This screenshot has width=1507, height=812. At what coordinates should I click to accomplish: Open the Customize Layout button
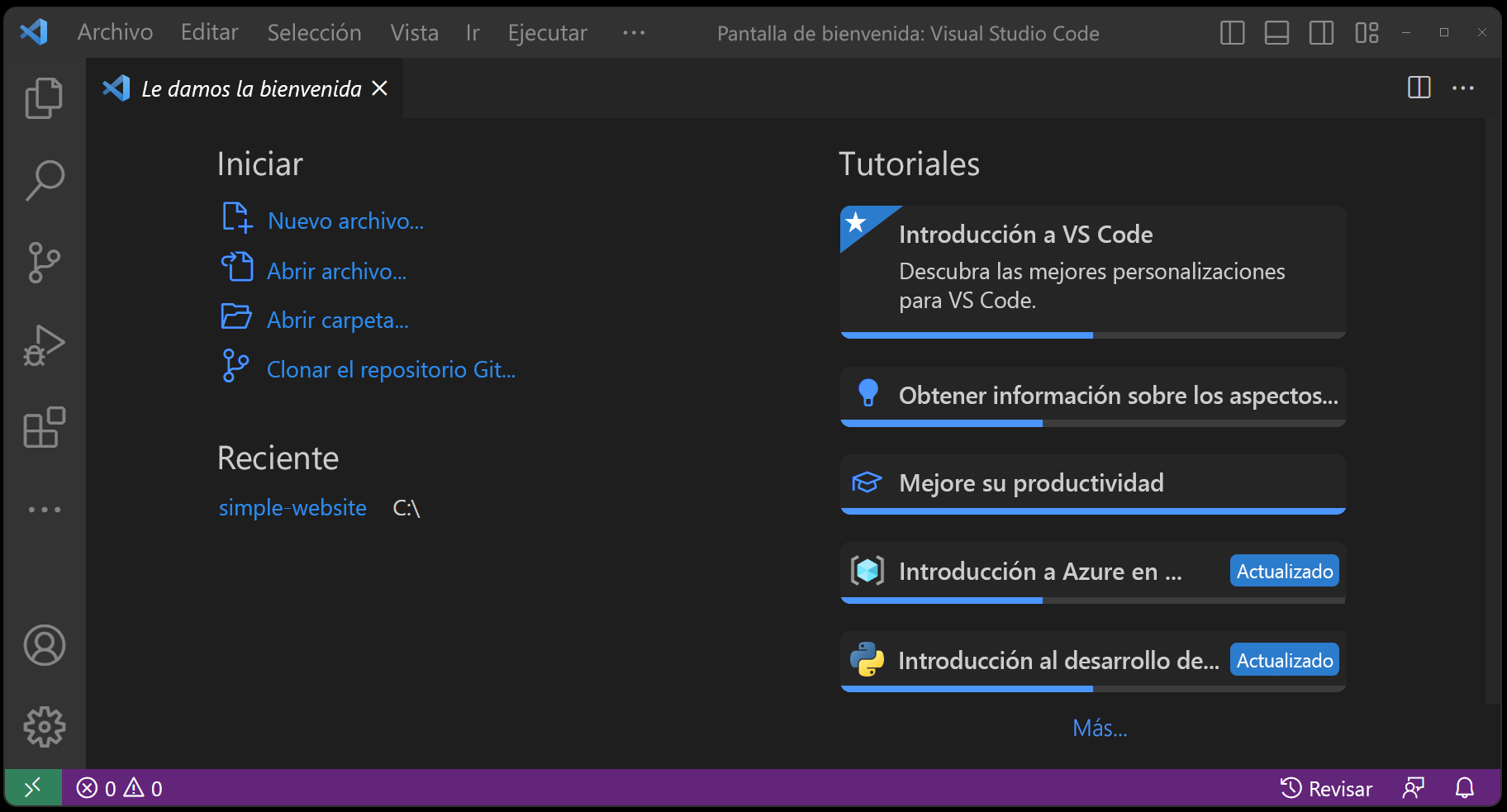(x=1367, y=33)
